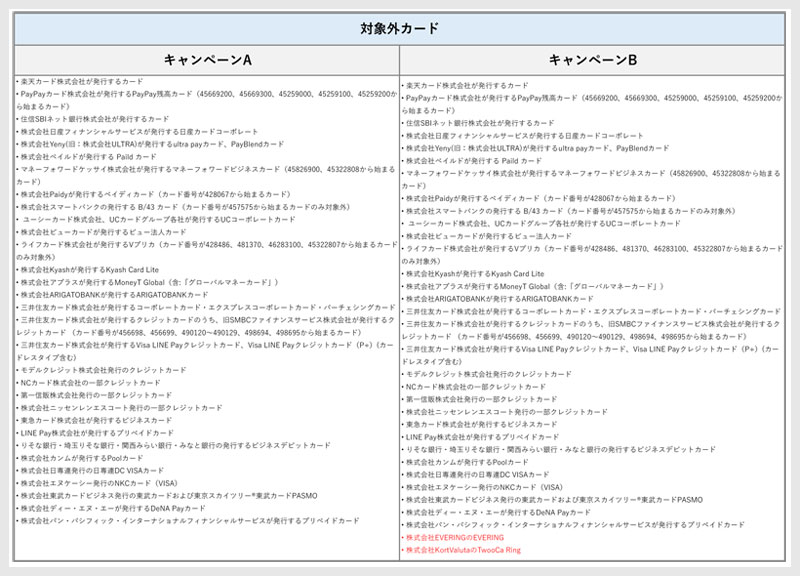The height and width of the screenshot is (576, 800).
Task: Click the キャンペーンB column header
Action: click(x=592, y=60)
